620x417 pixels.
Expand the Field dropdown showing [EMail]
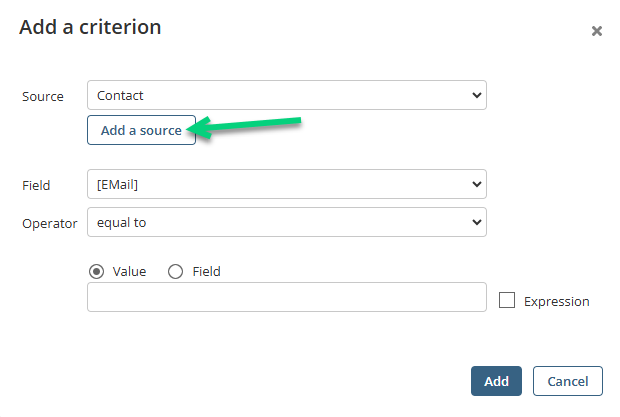pyautogui.click(x=287, y=184)
